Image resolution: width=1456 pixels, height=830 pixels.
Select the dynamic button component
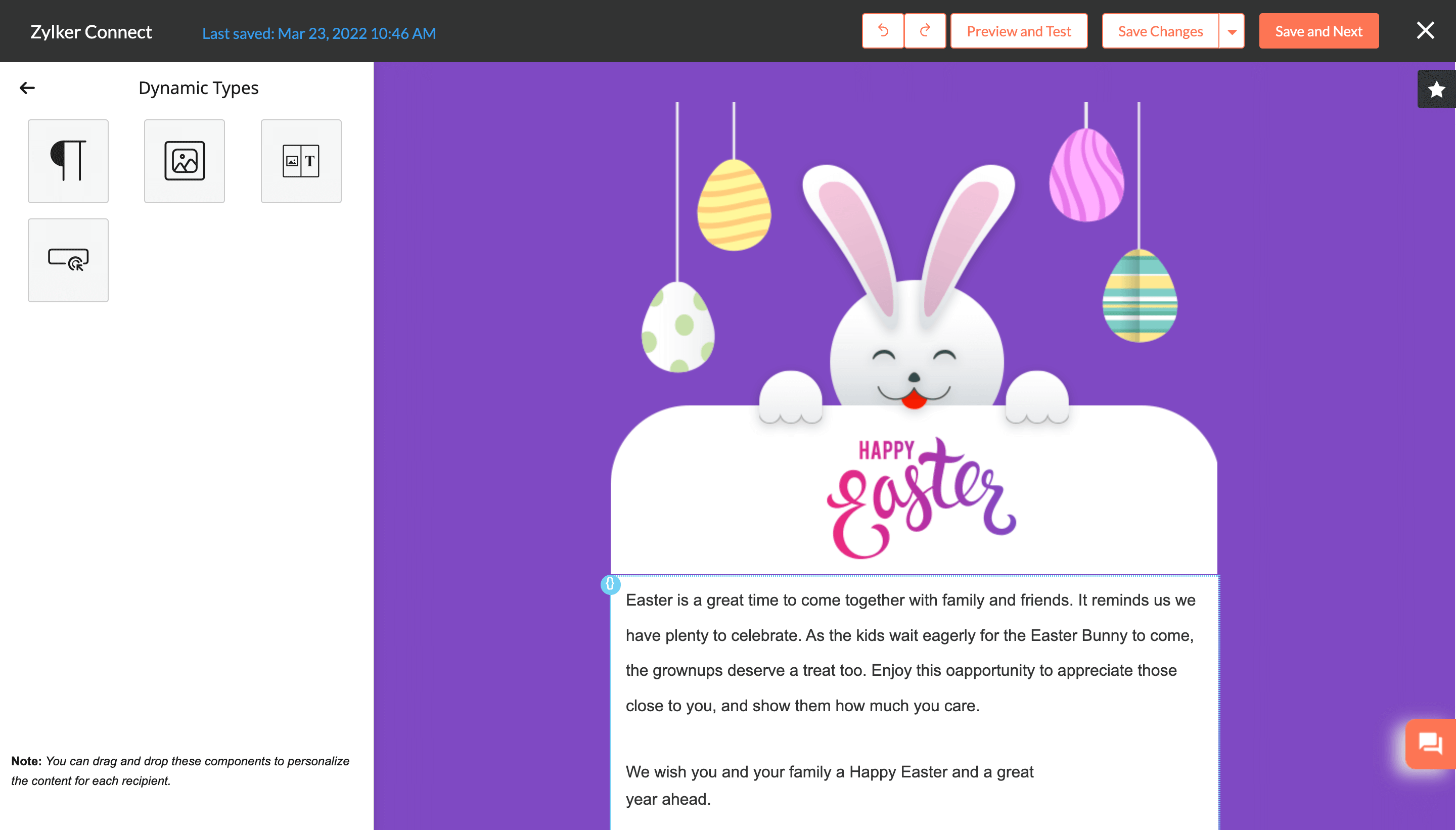pos(68,260)
